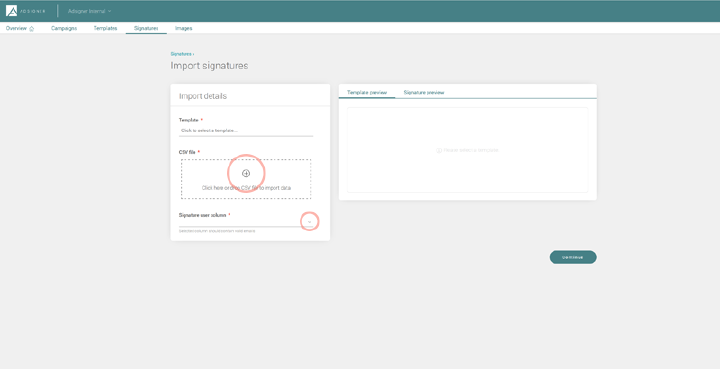
Task: Click the CSV upload arrow icon
Action: click(246, 173)
